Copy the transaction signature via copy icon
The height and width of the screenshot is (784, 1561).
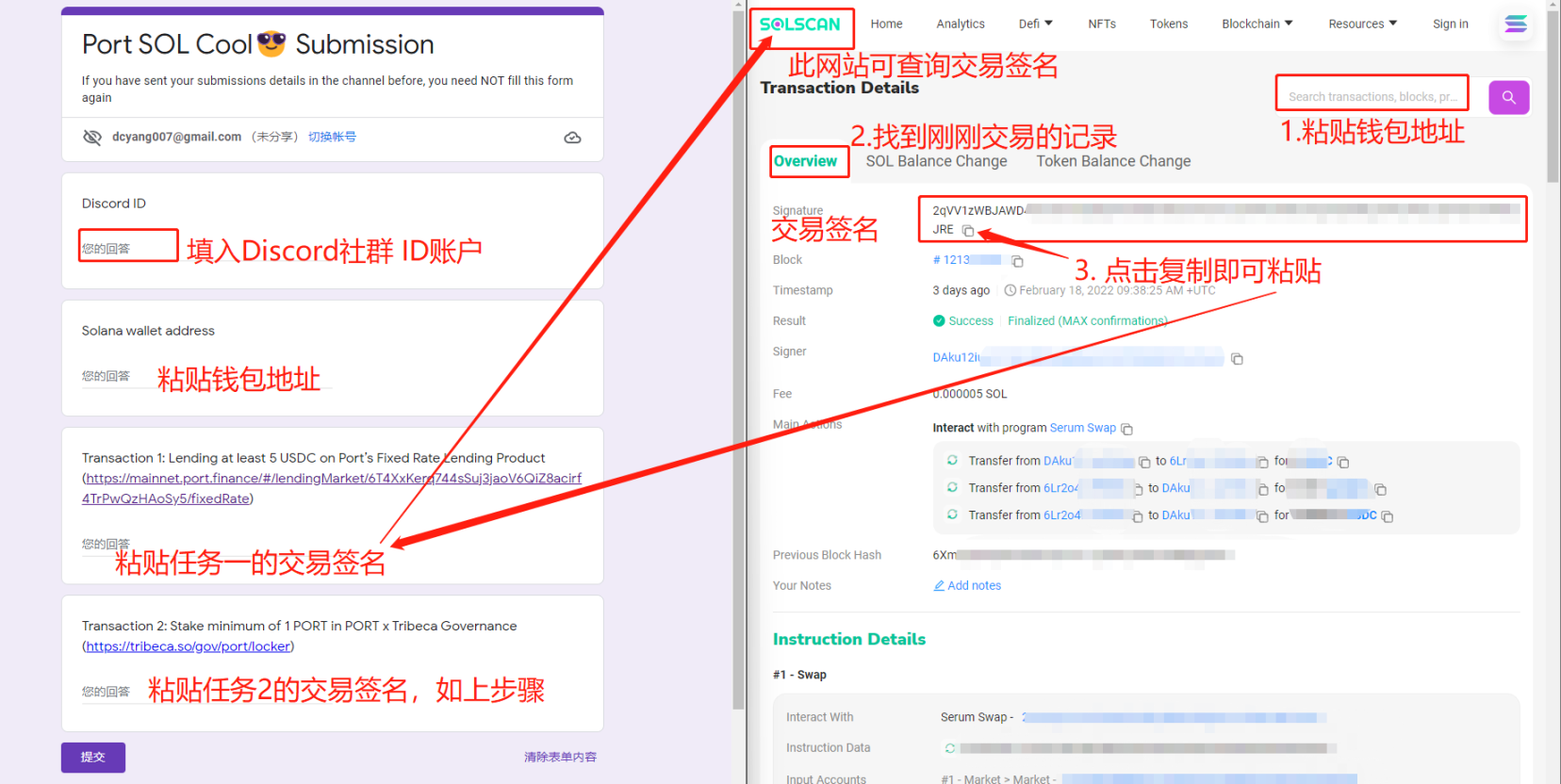click(968, 231)
